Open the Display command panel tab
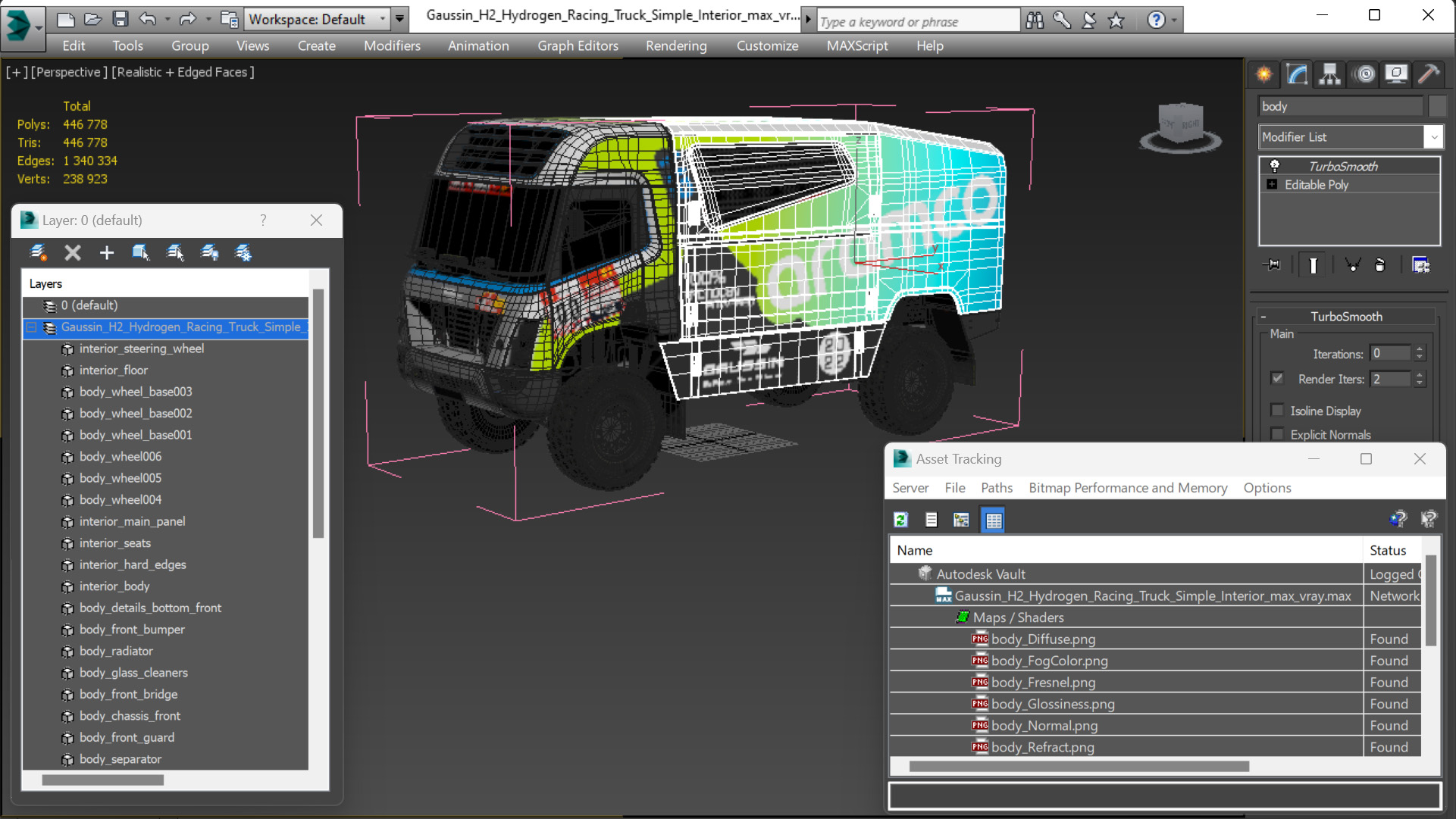Screen dimensions: 1456x819 (1396, 74)
